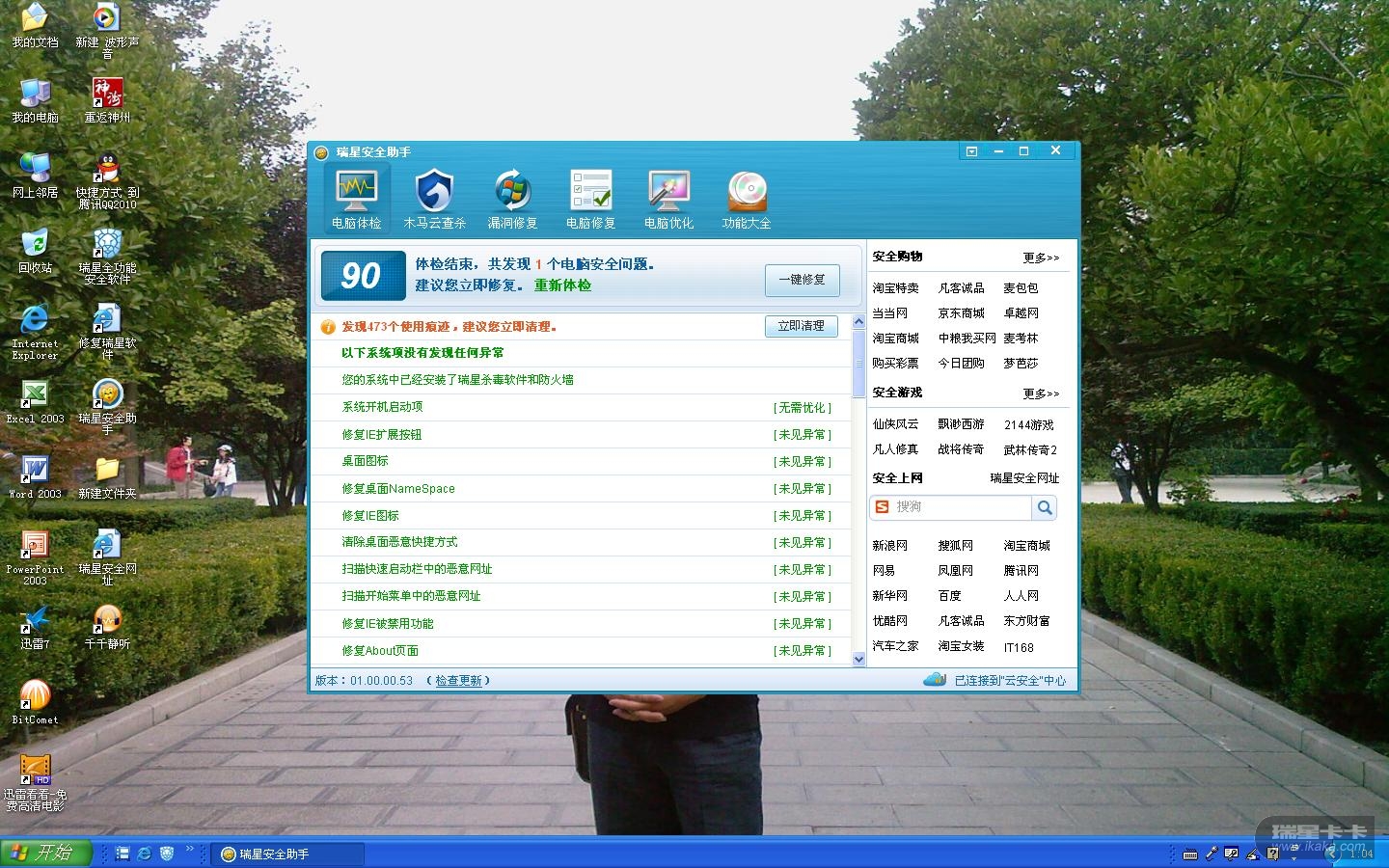Screen dimensions: 1389x868
Task: Select the 电脑修复 tool
Action: click(x=590, y=199)
